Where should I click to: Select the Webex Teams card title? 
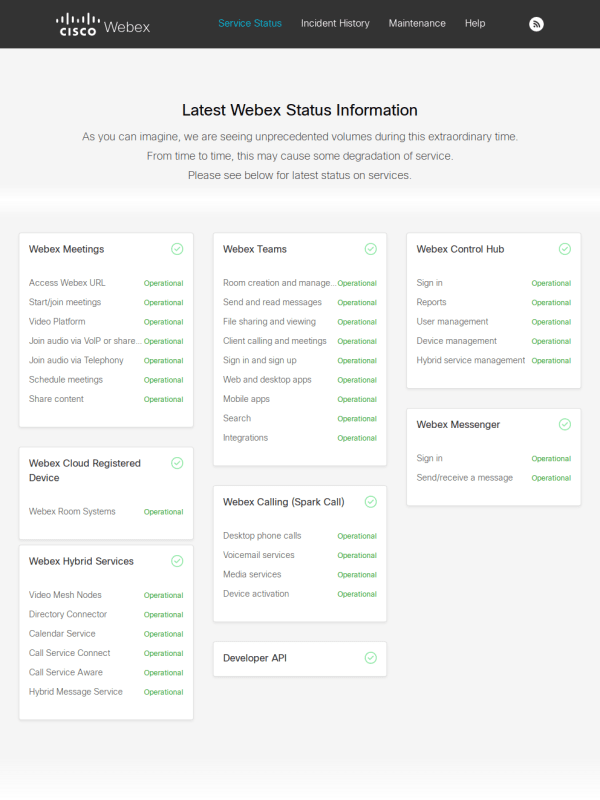coord(255,249)
